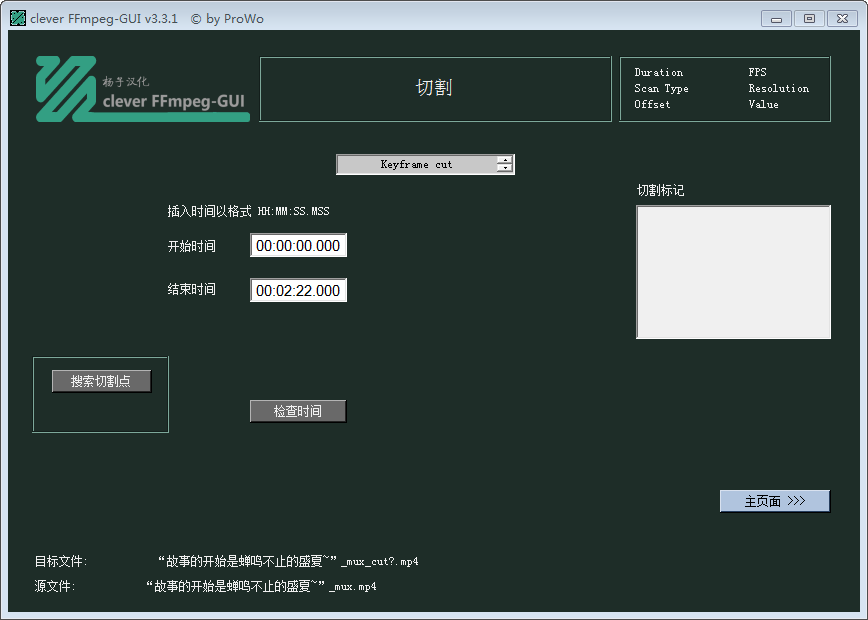Image resolution: width=868 pixels, height=620 pixels.
Task: Click the 检查时间 button
Action: pos(298,411)
